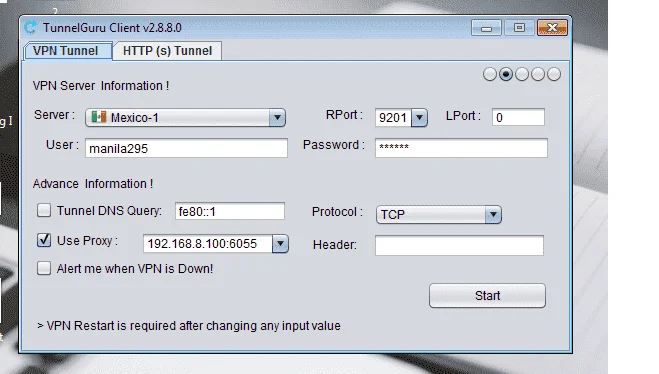659x374 pixels.
Task: Expand the RPort dropdown arrow
Action: tap(419, 118)
